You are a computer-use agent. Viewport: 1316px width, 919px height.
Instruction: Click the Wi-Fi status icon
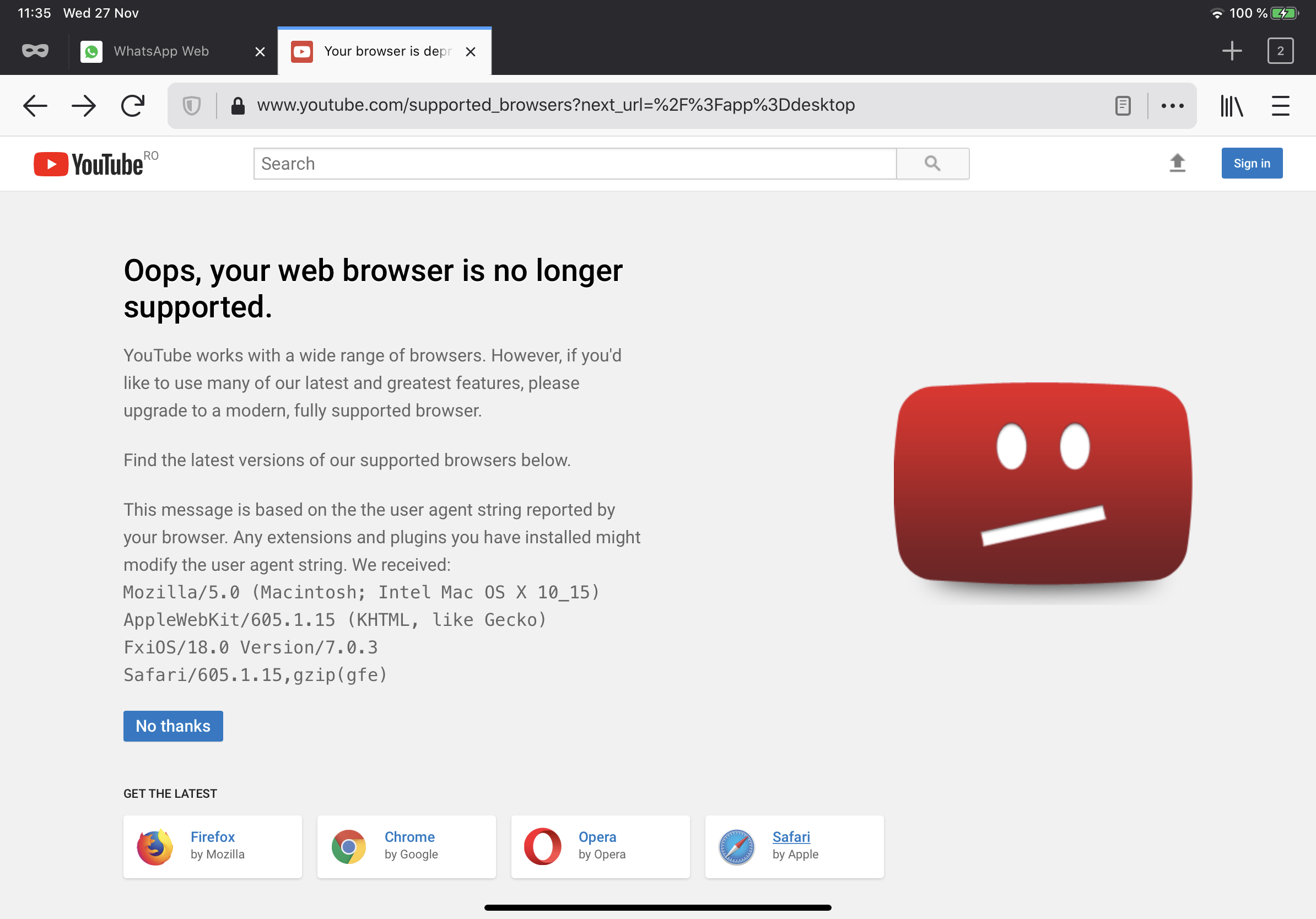pyautogui.click(x=1216, y=13)
